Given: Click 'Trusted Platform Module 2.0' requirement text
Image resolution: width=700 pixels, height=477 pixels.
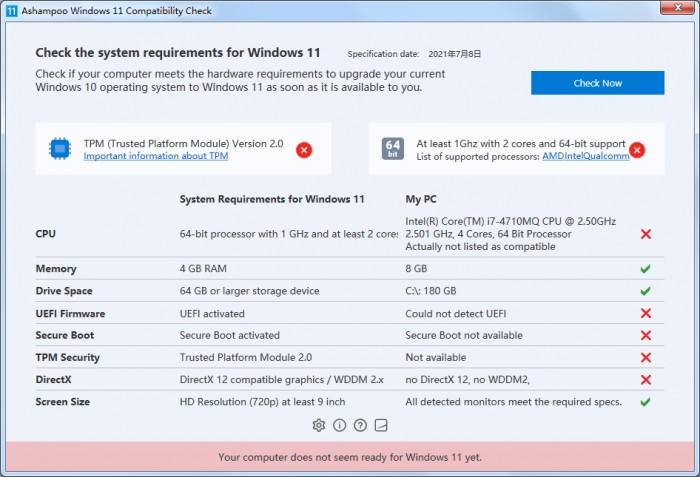Looking at the screenshot, I should [x=246, y=358].
